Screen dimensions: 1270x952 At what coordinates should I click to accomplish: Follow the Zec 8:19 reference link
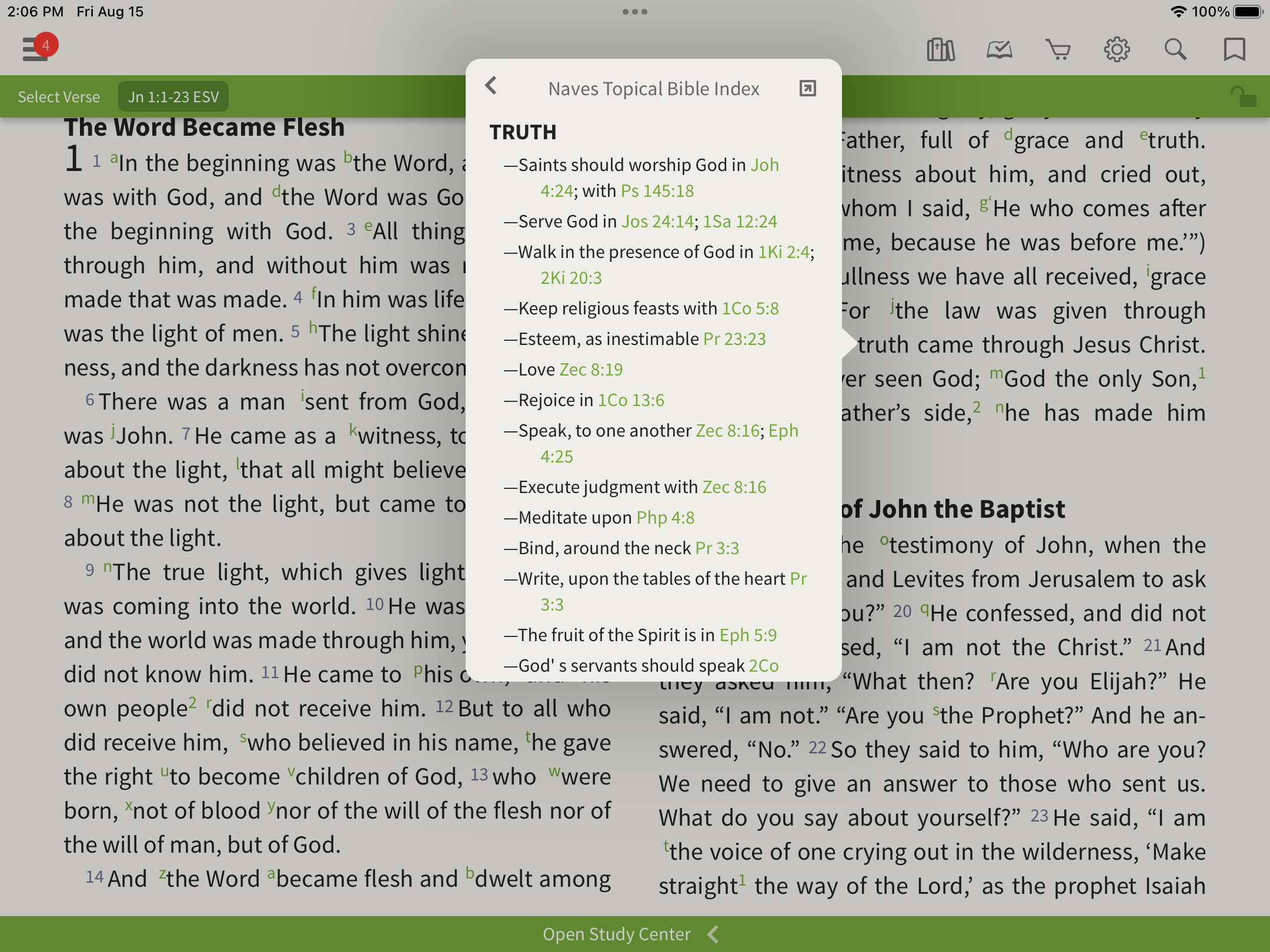[591, 370]
